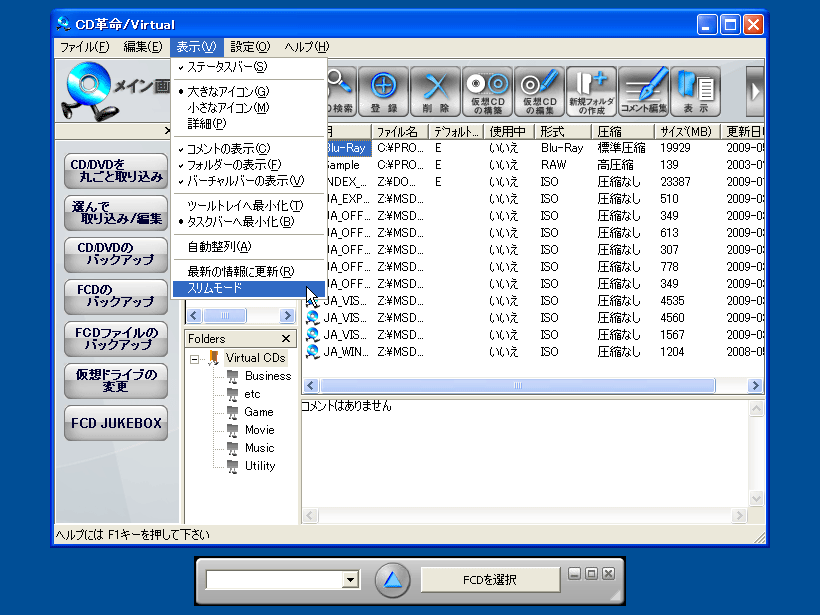
Task: Select the Movie folder icon
Action: tap(233, 430)
